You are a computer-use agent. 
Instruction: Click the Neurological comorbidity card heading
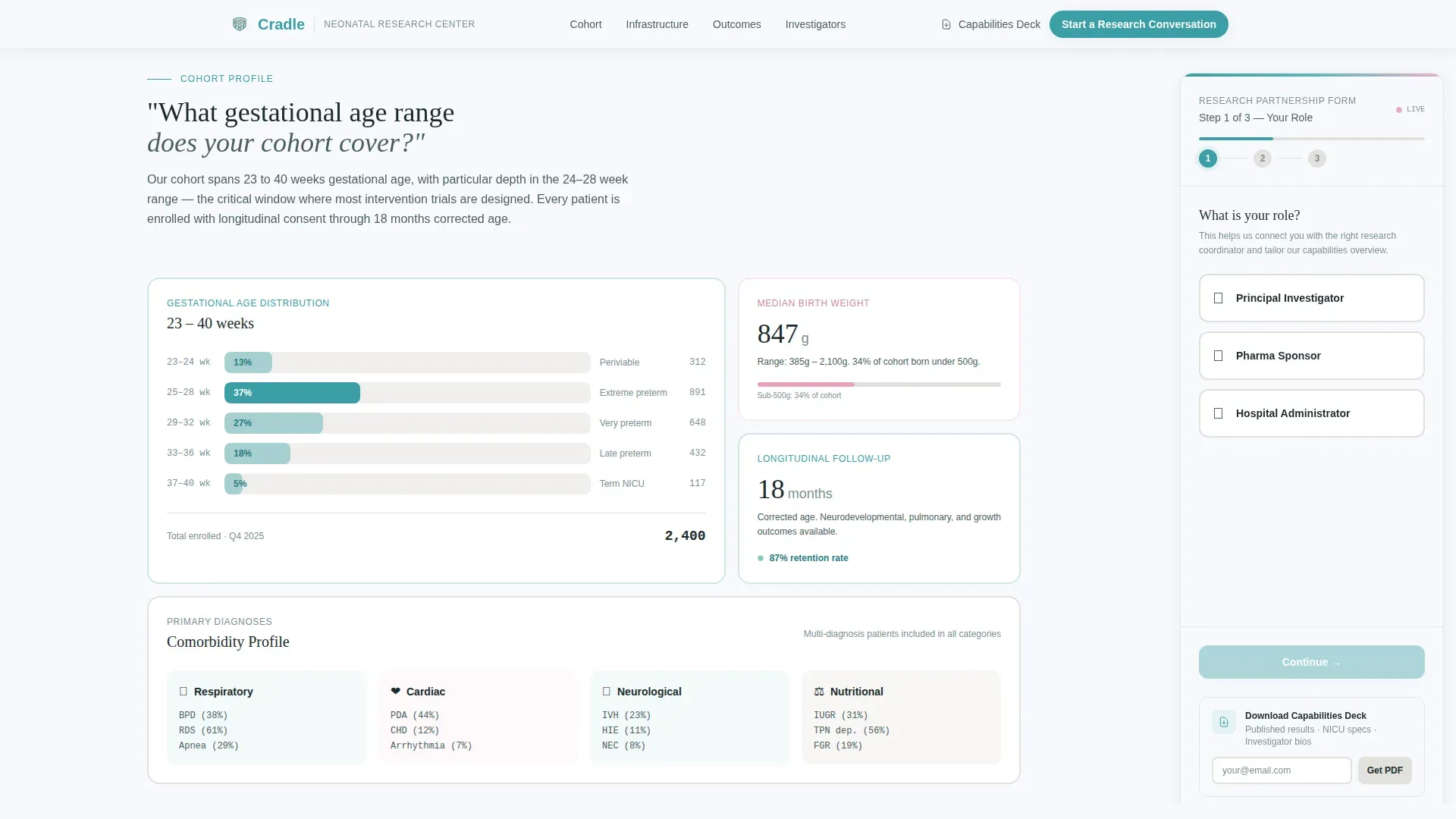[x=649, y=692]
